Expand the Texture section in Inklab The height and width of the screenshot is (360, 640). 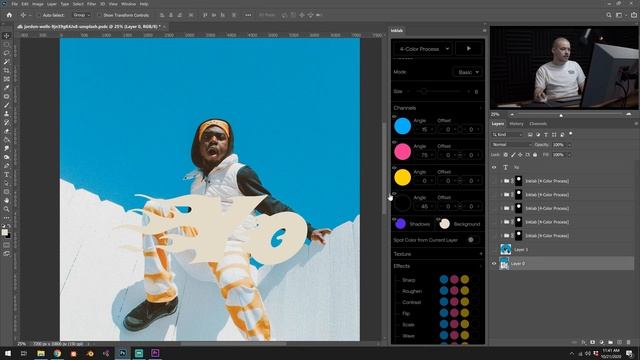coord(481,254)
